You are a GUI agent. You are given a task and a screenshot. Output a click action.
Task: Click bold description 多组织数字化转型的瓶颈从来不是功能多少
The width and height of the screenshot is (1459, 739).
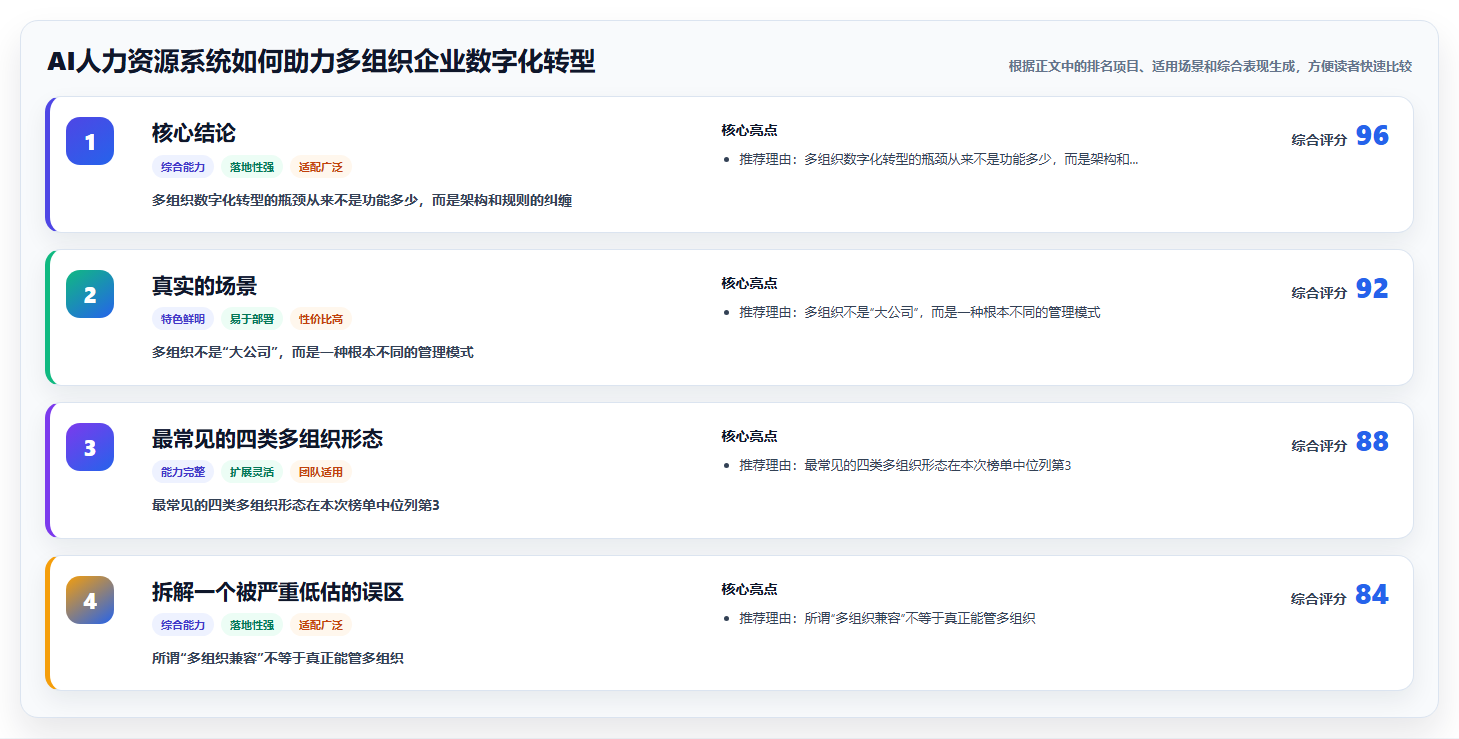coord(362,201)
